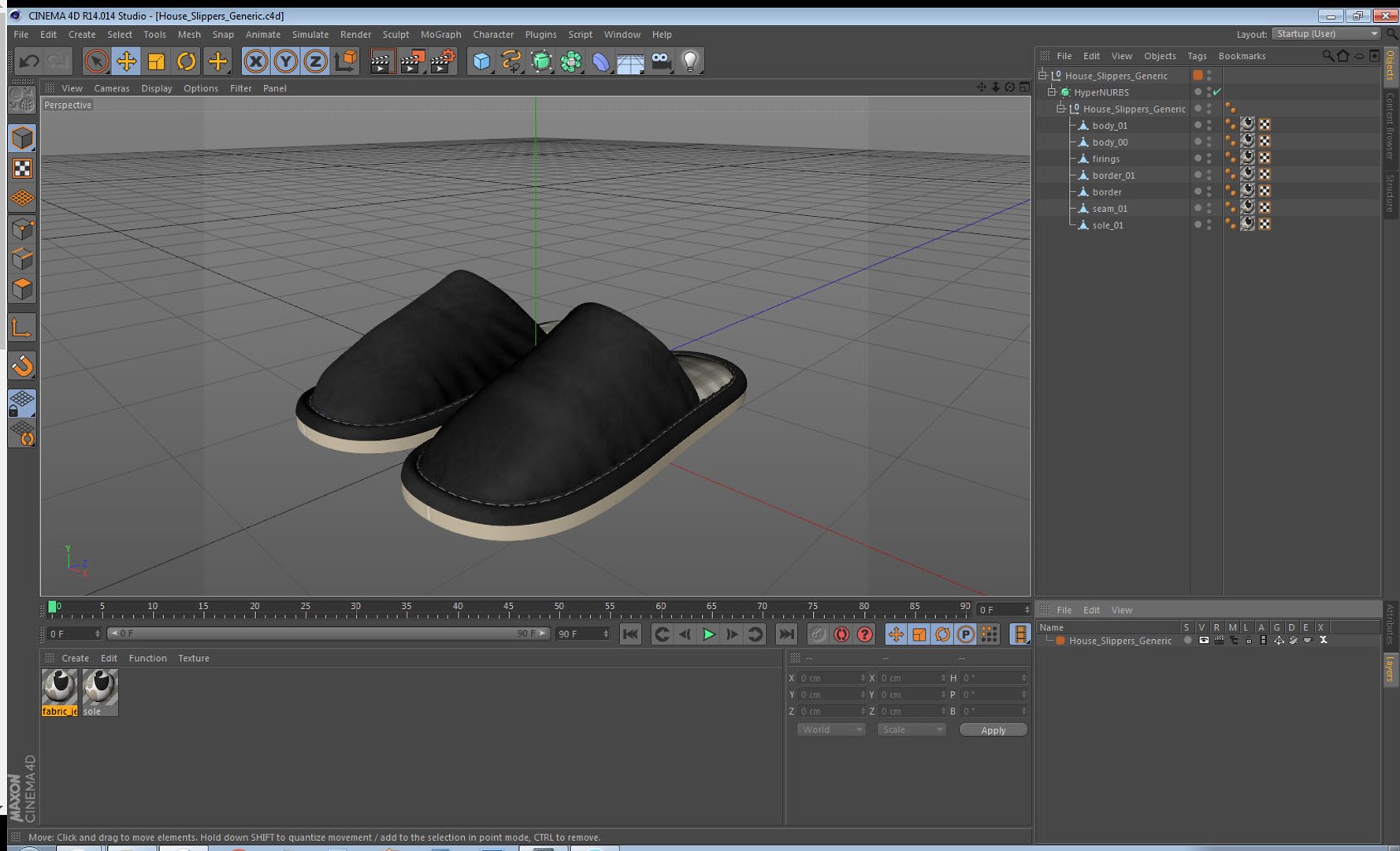Activate the Scale tool
Screen dimensions: 1400x851
click(x=156, y=61)
